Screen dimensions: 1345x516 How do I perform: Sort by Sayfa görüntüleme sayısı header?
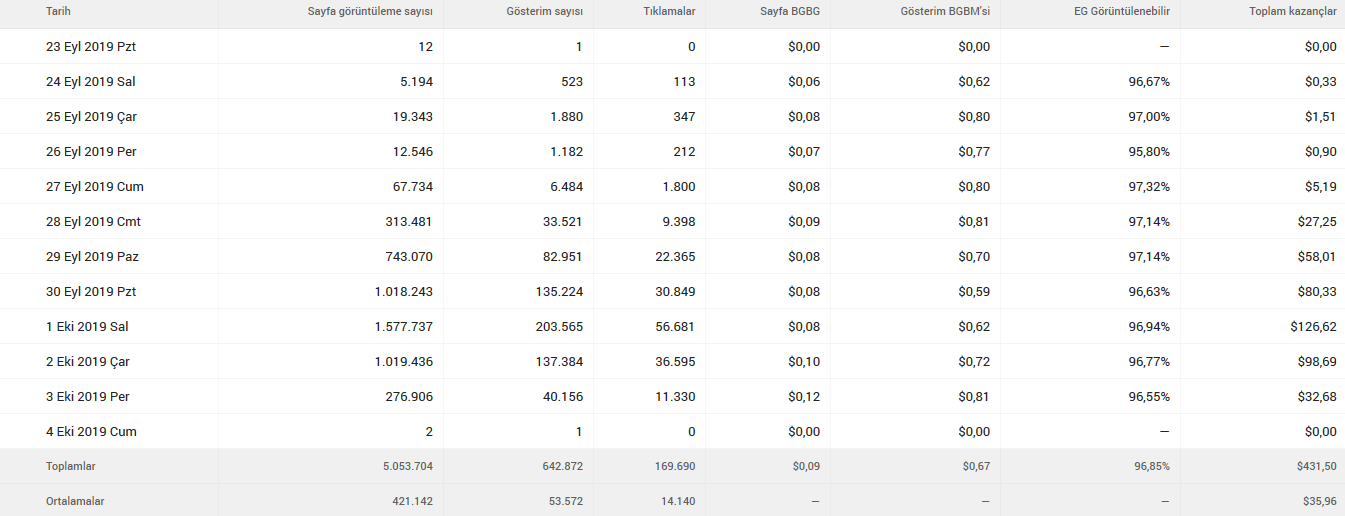pyautogui.click(x=370, y=11)
